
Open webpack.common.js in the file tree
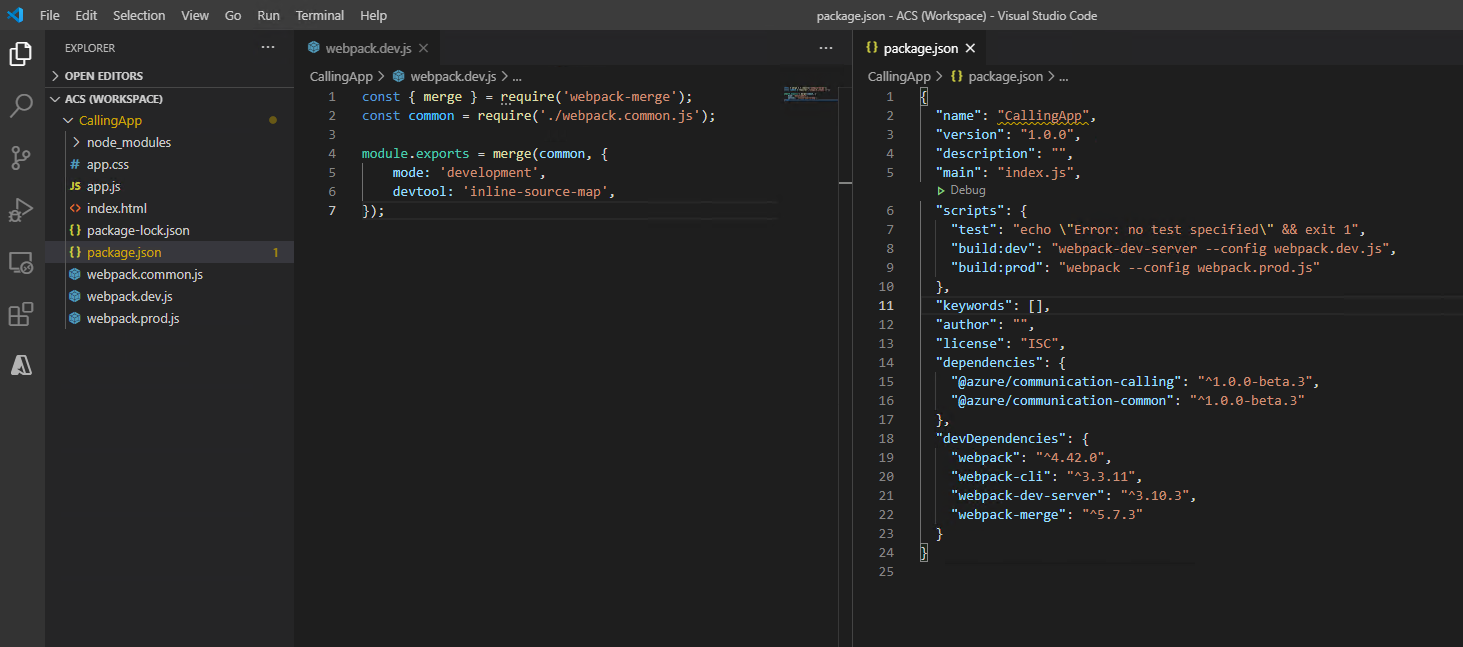point(144,274)
